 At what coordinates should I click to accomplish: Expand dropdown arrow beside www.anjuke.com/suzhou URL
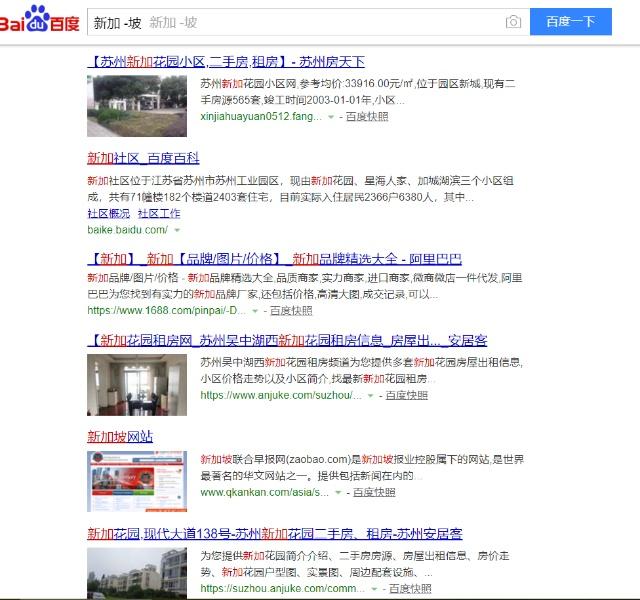pos(371,396)
